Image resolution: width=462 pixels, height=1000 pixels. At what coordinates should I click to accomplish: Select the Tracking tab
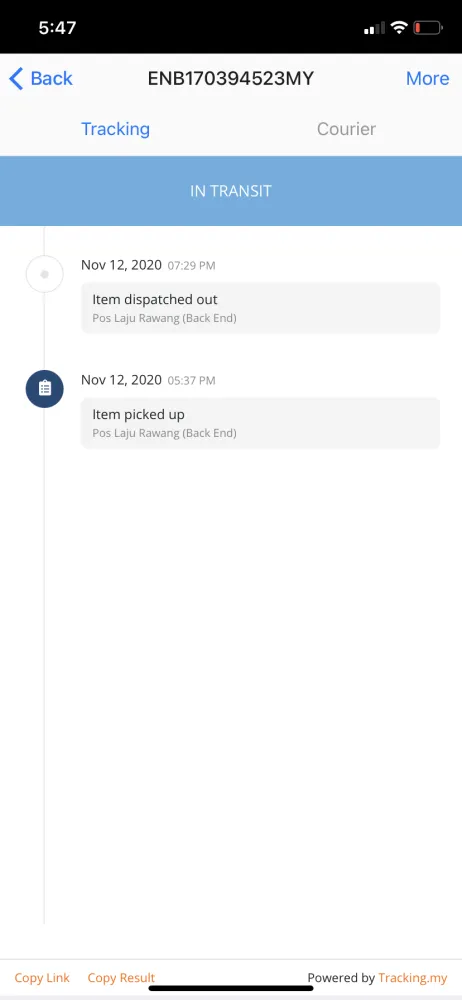click(116, 129)
